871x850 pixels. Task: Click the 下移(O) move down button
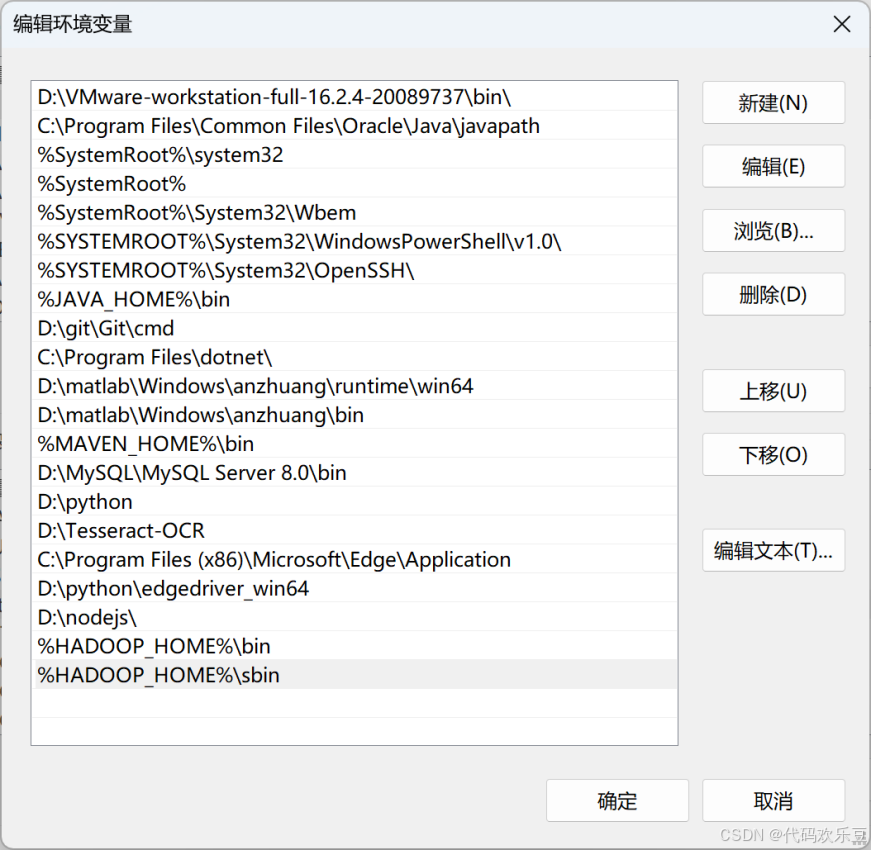773,455
